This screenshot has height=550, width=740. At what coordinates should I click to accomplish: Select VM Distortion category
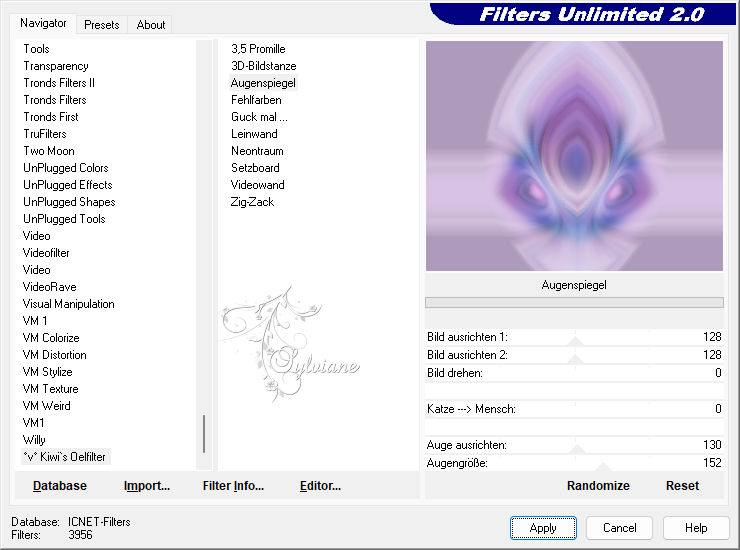(55, 355)
